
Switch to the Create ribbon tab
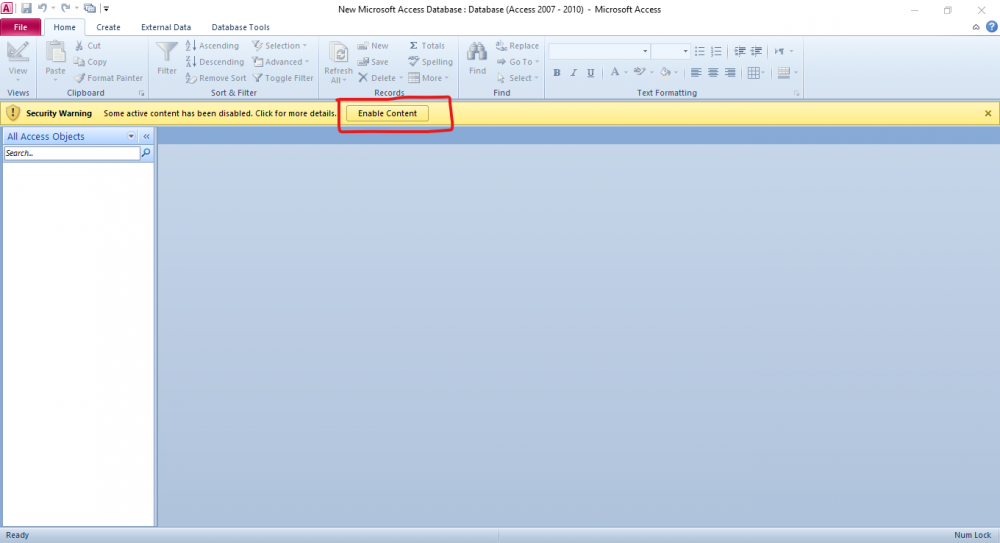108,27
